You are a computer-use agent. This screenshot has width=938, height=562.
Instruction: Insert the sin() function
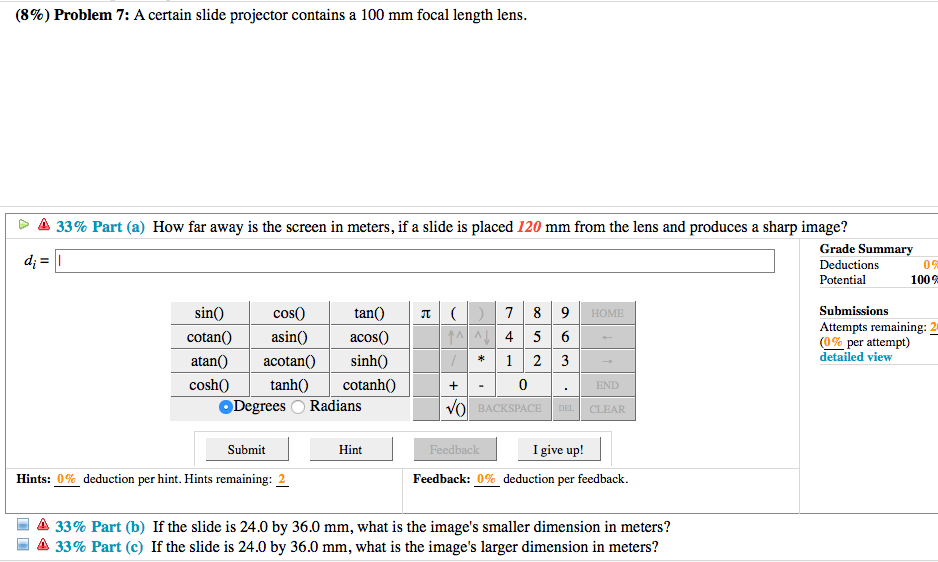click(x=209, y=313)
